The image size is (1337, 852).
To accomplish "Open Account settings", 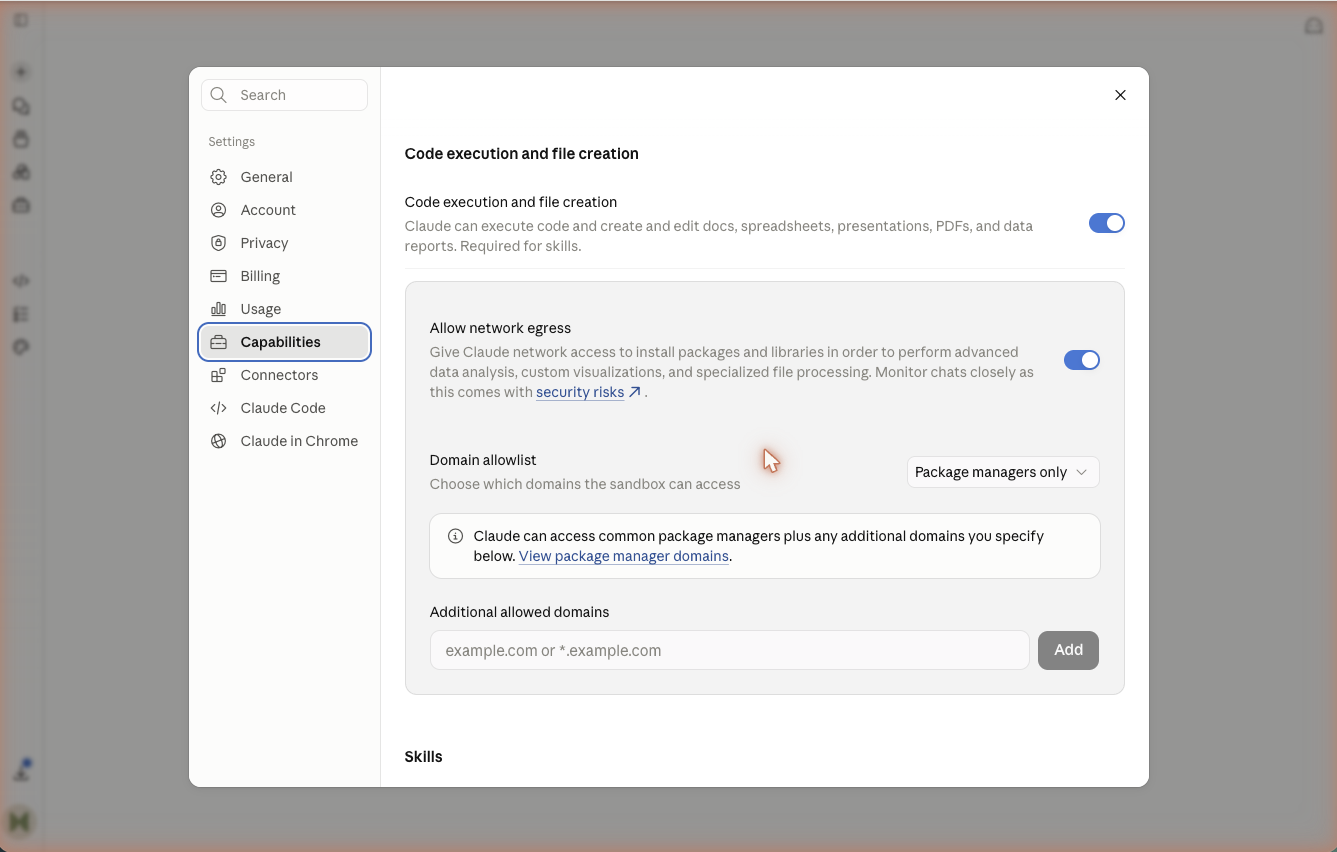I will pyautogui.click(x=284, y=210).
